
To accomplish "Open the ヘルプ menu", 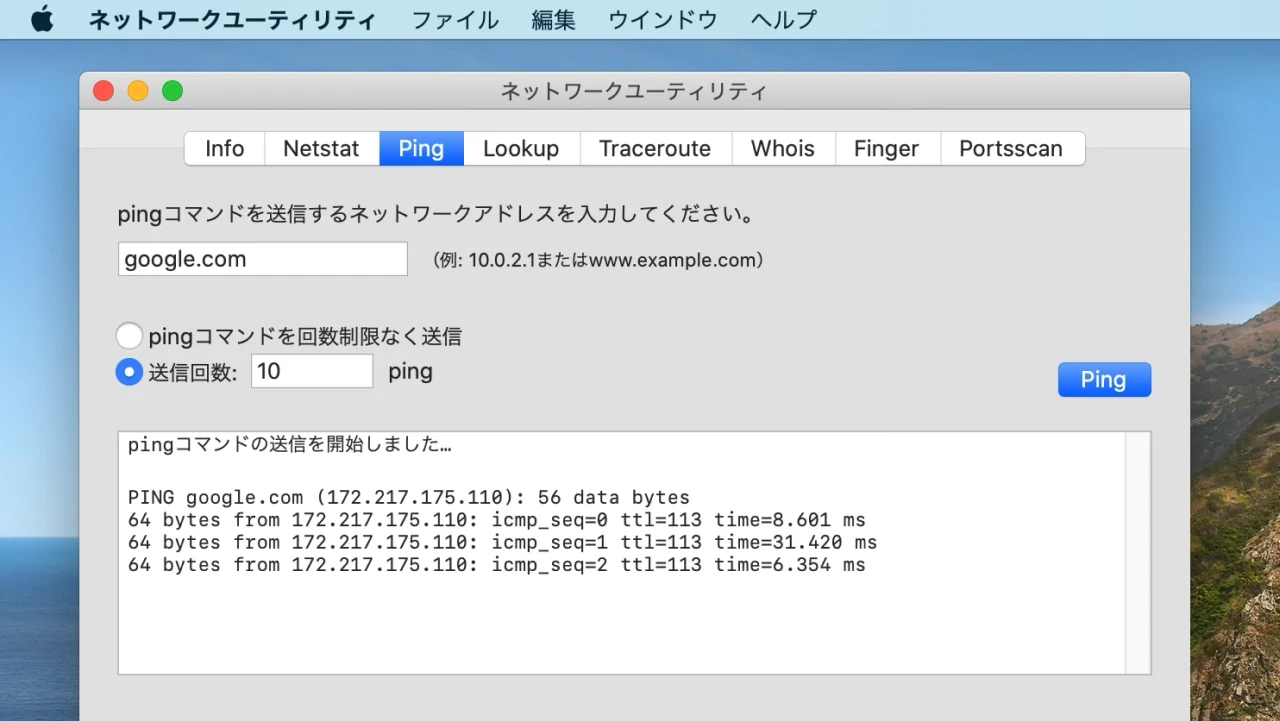I will coord(782,19).
